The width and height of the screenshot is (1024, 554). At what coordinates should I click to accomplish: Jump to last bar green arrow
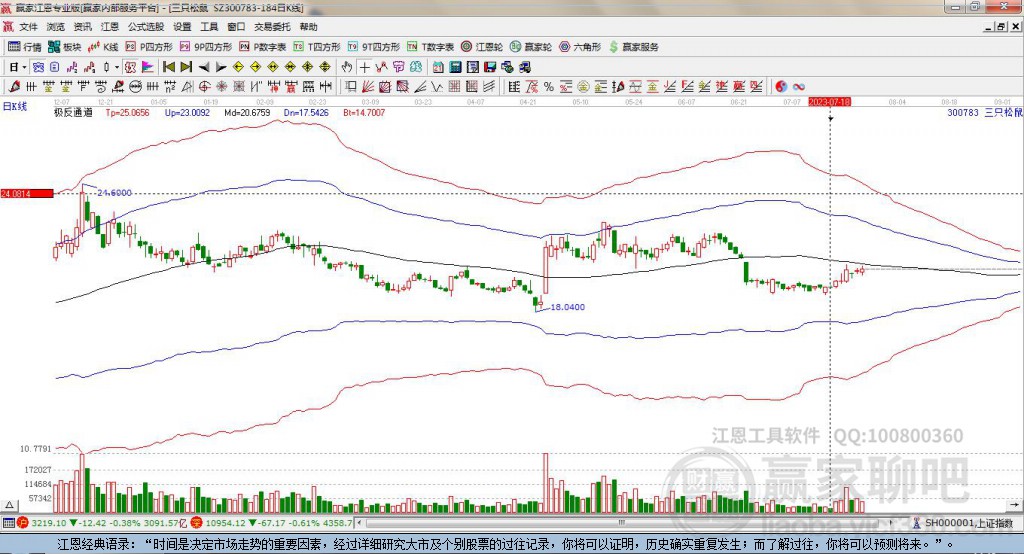[186, 67]
